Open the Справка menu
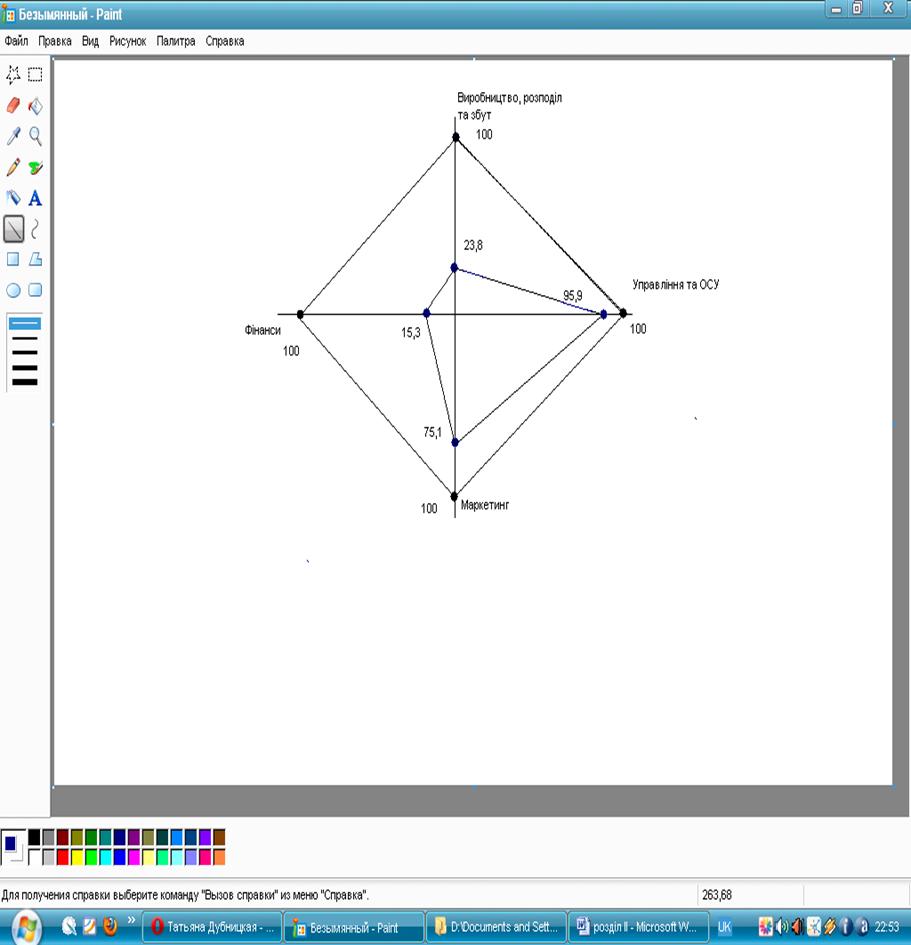Screen dimensions: 911x945 tap(225, 41)
